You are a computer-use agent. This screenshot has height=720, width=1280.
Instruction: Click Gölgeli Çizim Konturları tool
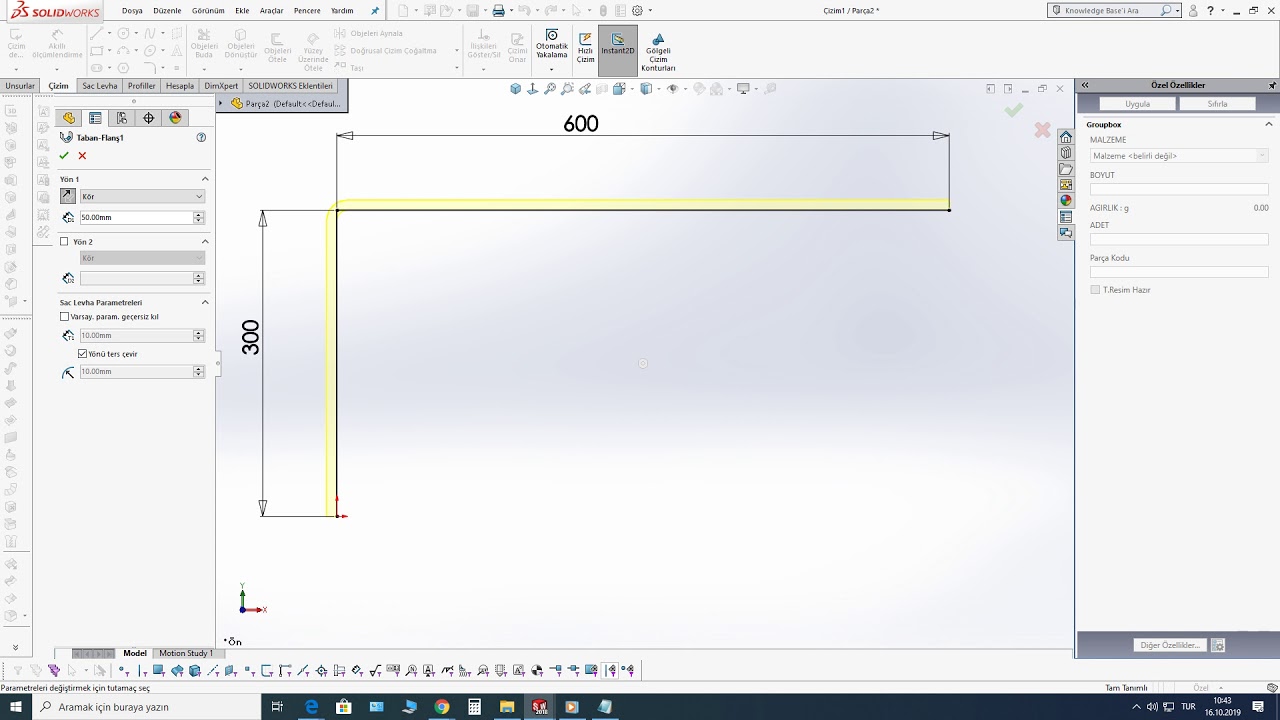[x=658, y=52]
